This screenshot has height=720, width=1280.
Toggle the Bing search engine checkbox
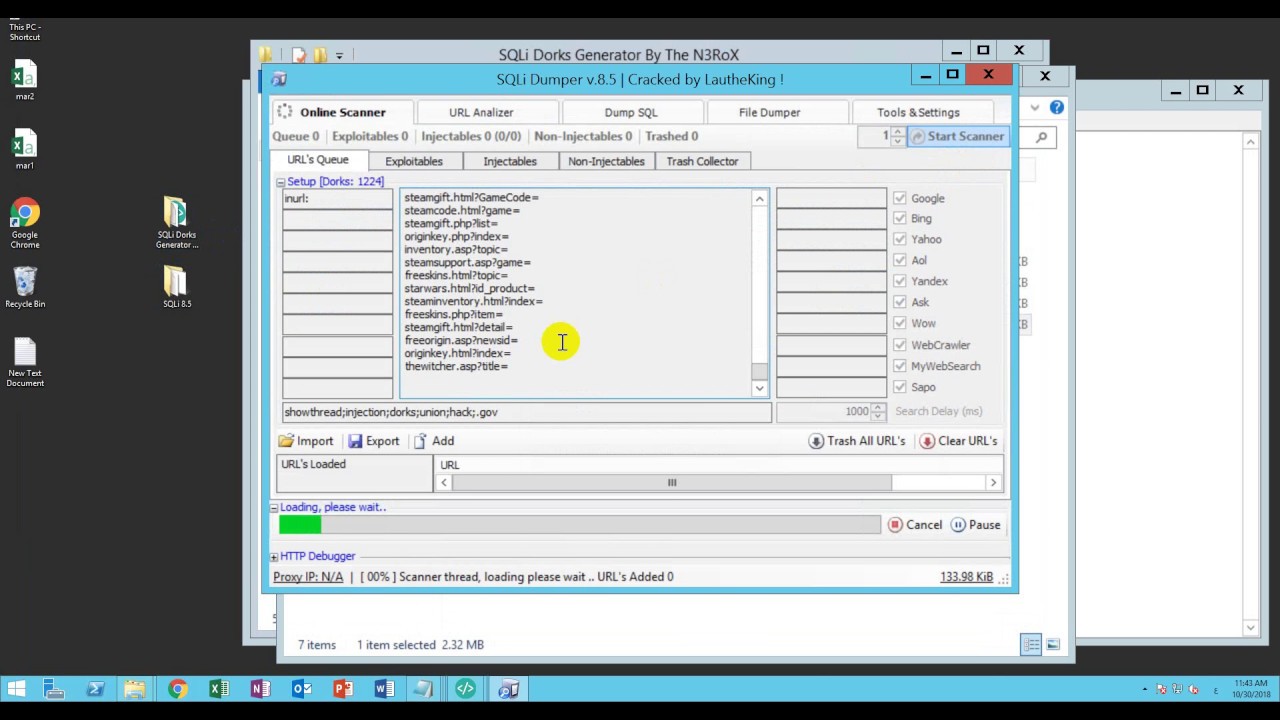coord(900,218)
